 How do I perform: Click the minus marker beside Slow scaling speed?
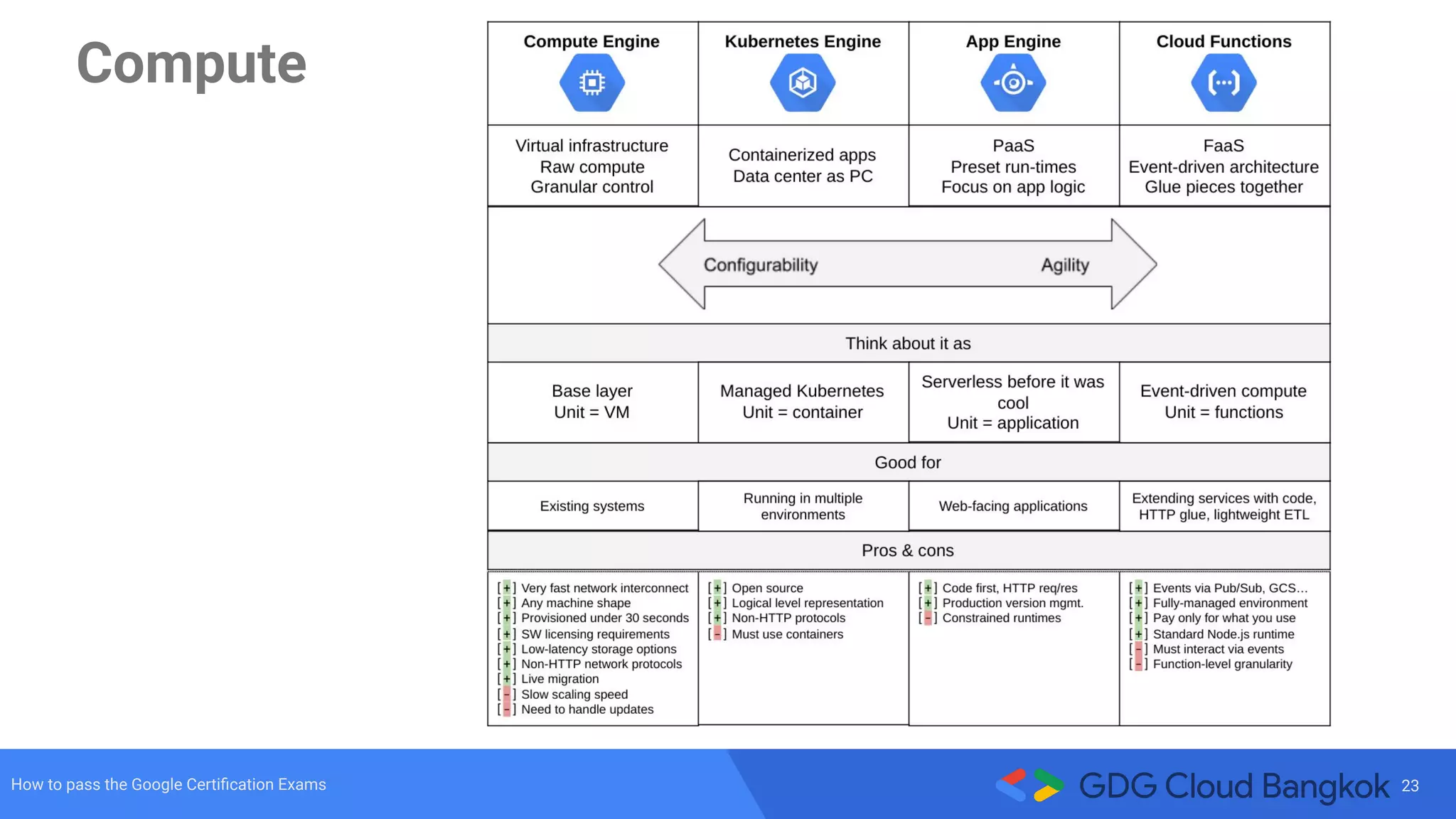(x=506, y=695)
